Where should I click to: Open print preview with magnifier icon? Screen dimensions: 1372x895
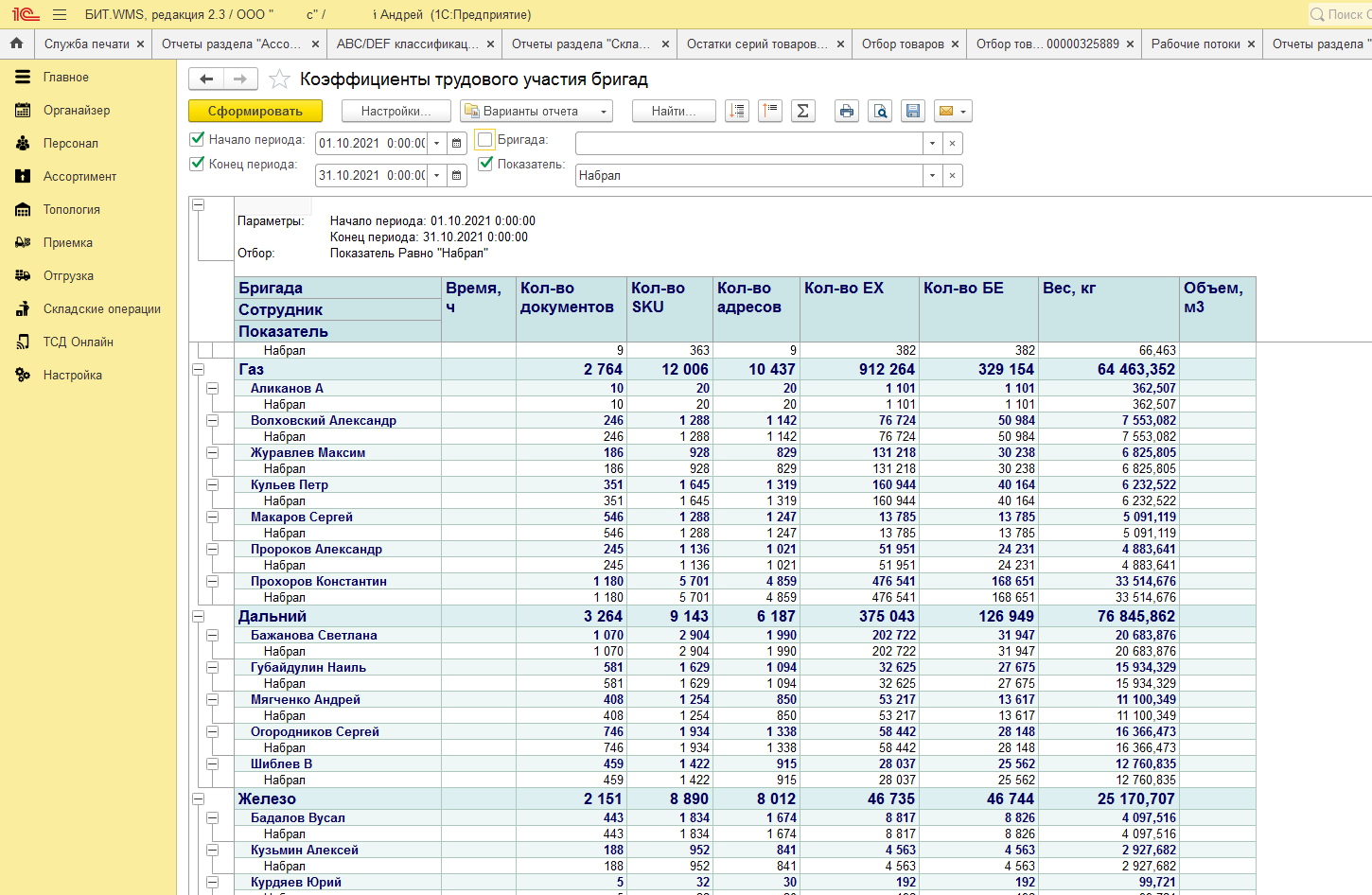coord(880,111)
